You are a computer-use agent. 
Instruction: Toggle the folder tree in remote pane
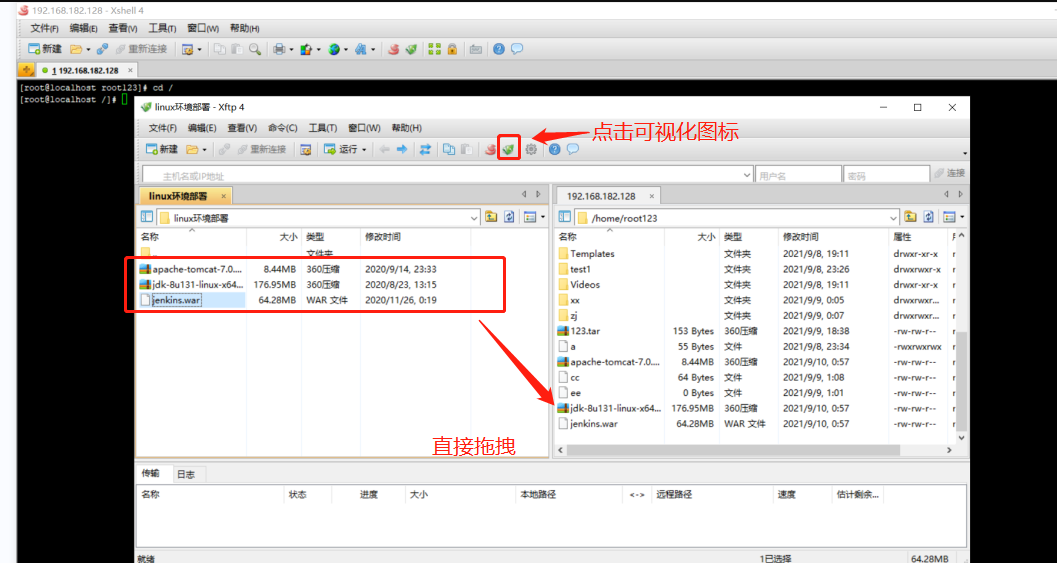pyautogui.click(x=565, y=217)
